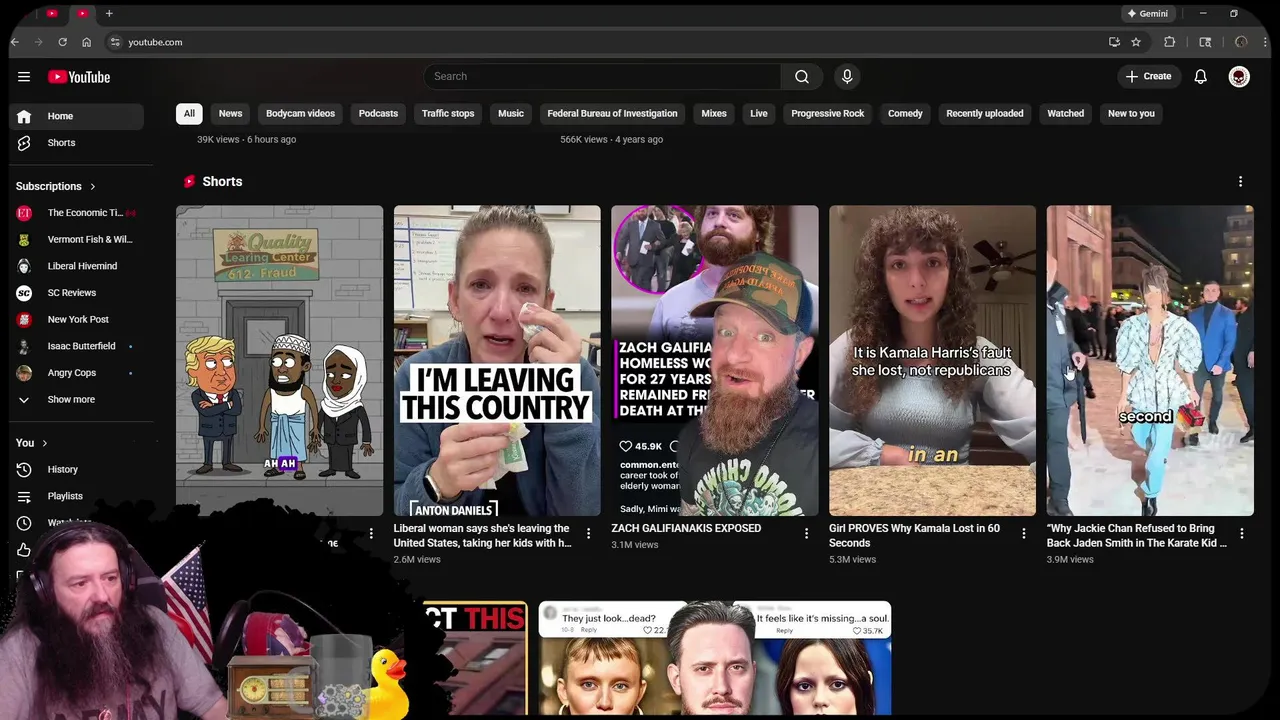Expand the You section chevron

44,443
